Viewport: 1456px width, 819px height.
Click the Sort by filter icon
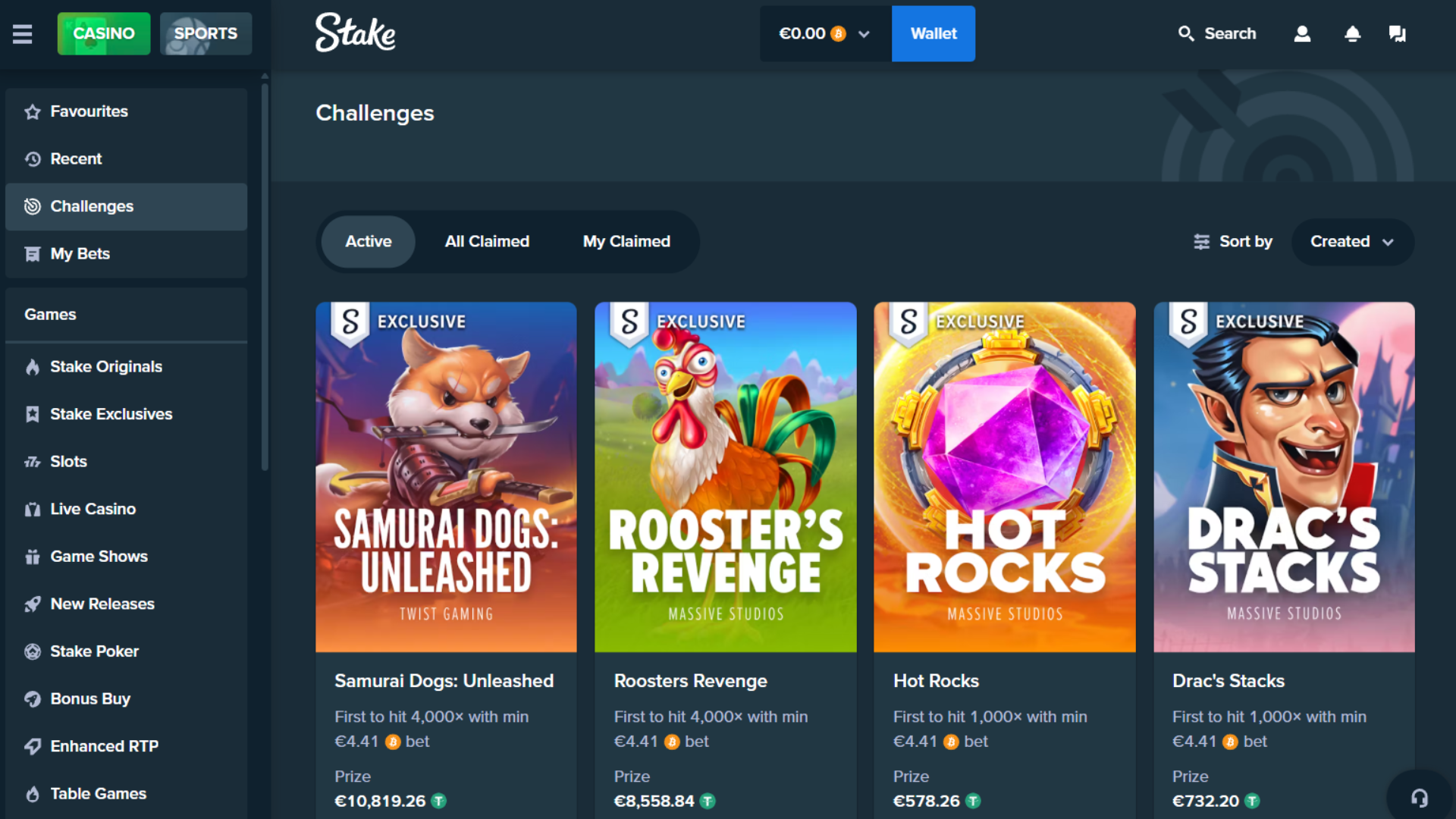coord(1201,242)
